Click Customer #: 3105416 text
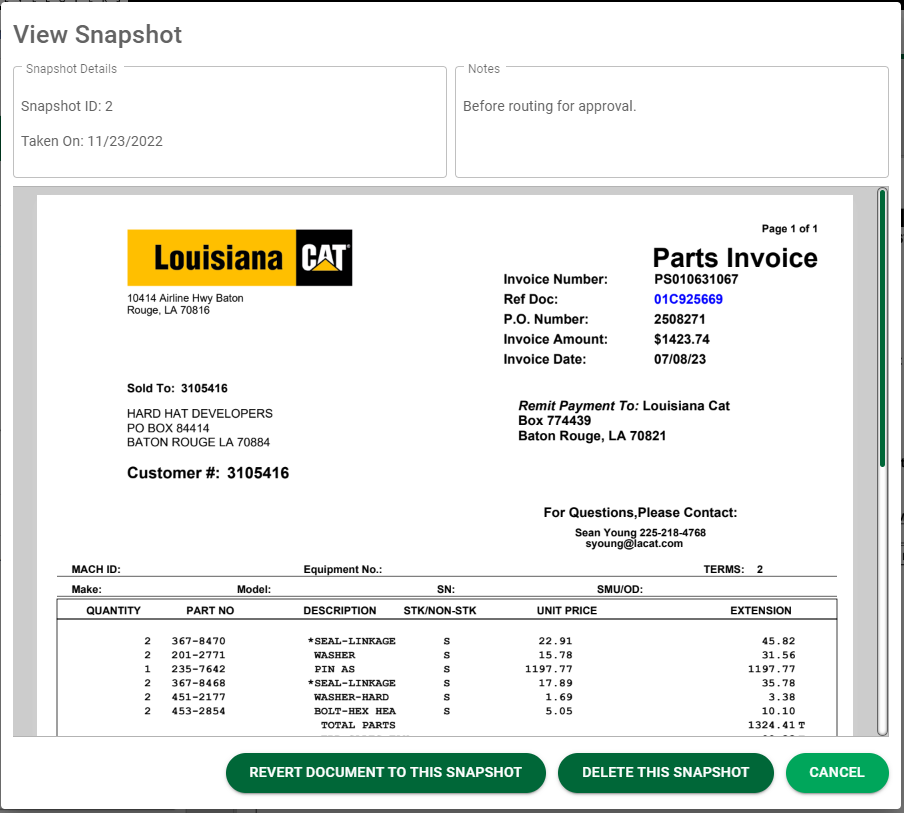The image size is (904, 813). (208, 473)
